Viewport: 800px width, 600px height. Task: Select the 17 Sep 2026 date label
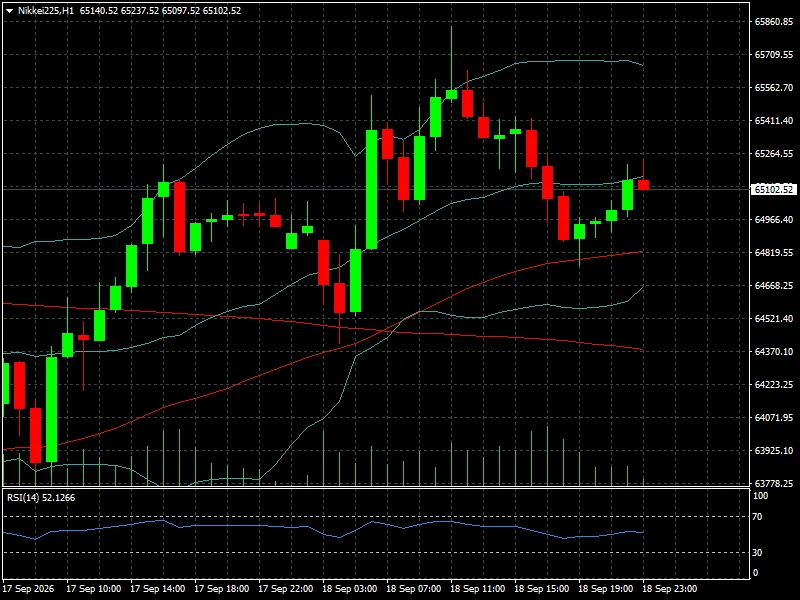(29, 589)
